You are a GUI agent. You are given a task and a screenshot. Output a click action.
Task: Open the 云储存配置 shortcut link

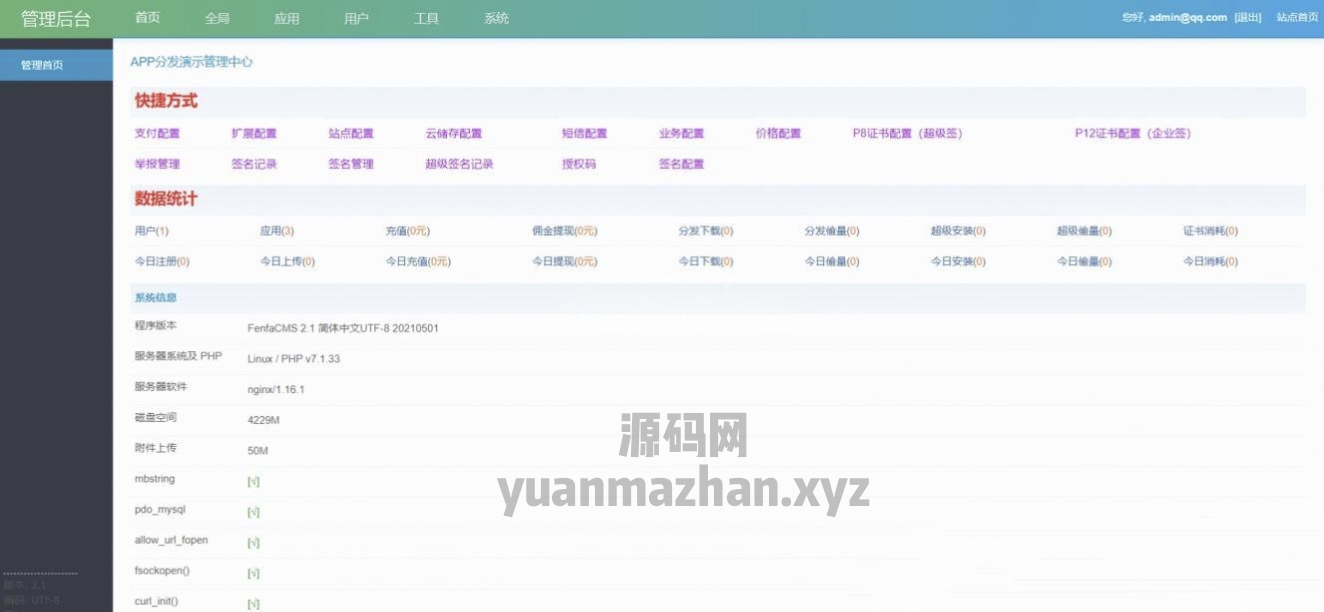pos(453,134)
